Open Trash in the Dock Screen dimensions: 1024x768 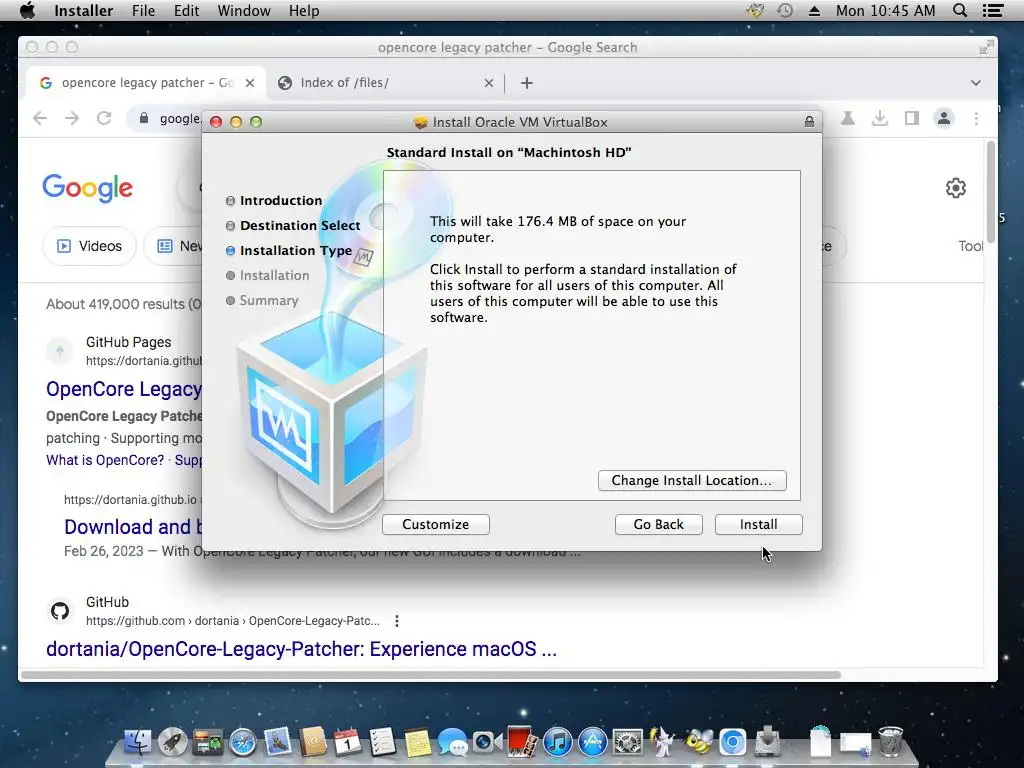[891, 742]
